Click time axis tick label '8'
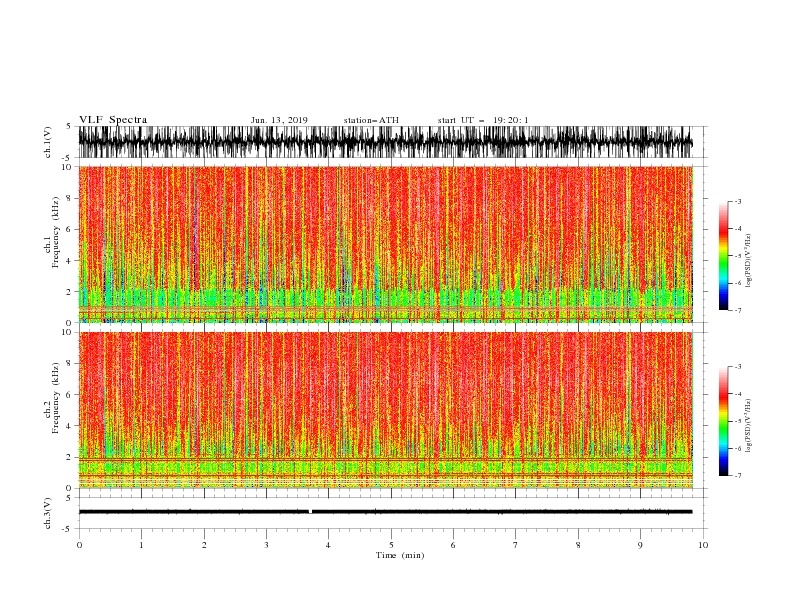The width and height of the screenshot is (792, 612). 578,545
